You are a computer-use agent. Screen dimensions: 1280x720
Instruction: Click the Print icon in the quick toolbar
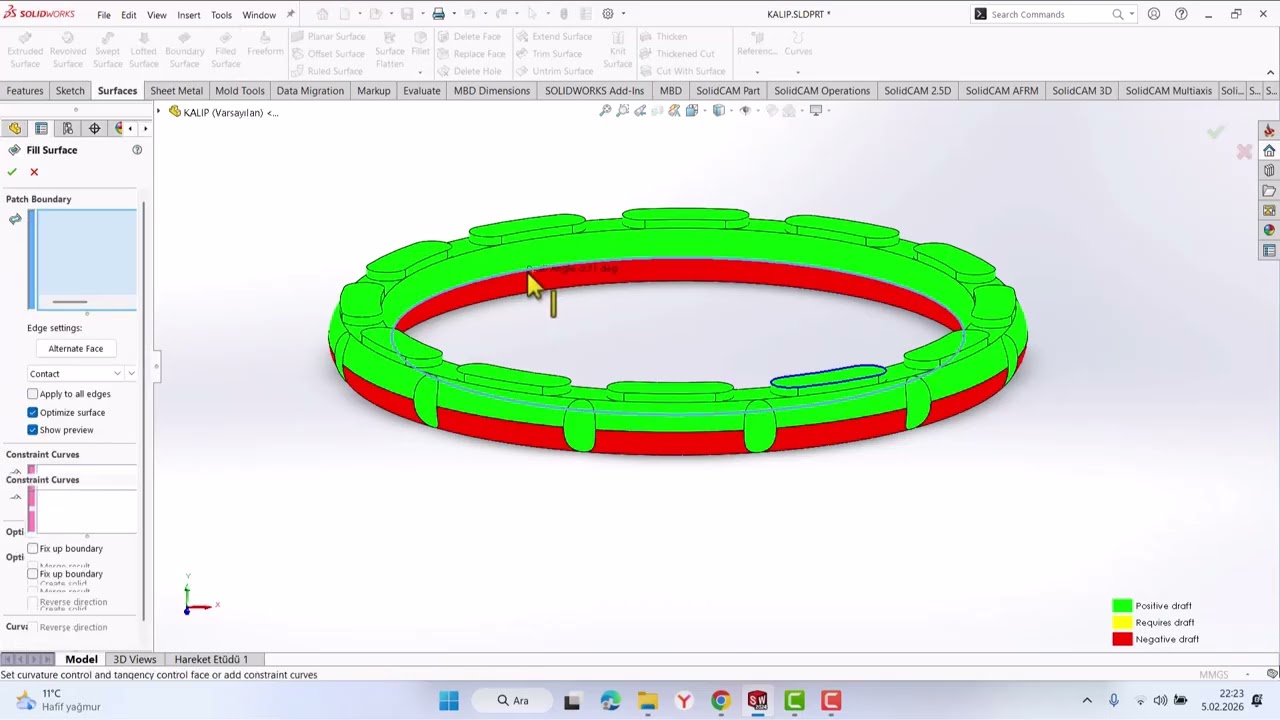point(438,14)
